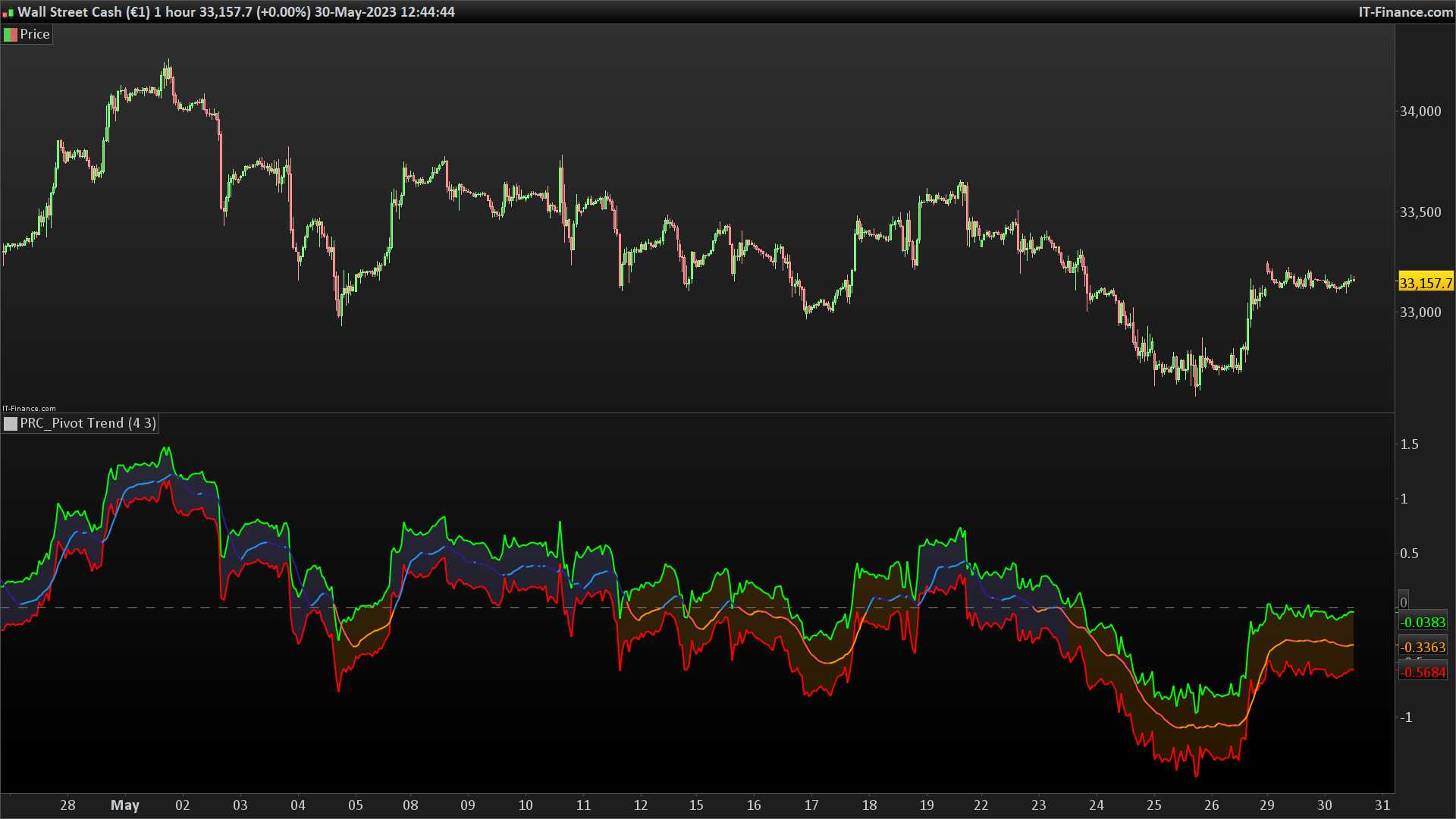Click the 34,000 price axis label
This screenshot has width=1456, height=819.
coord(1420,111)
